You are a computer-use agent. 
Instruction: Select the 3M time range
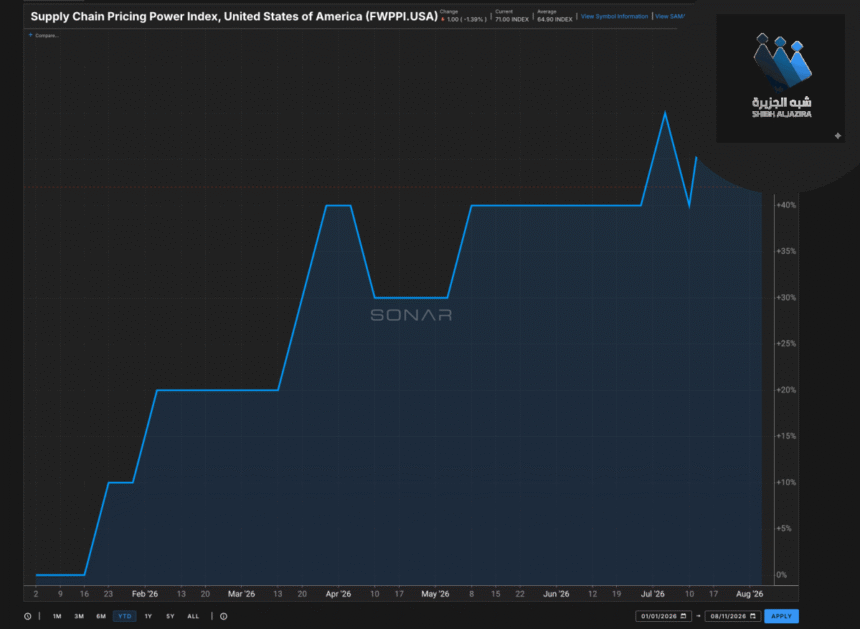[x=79, y=616]
